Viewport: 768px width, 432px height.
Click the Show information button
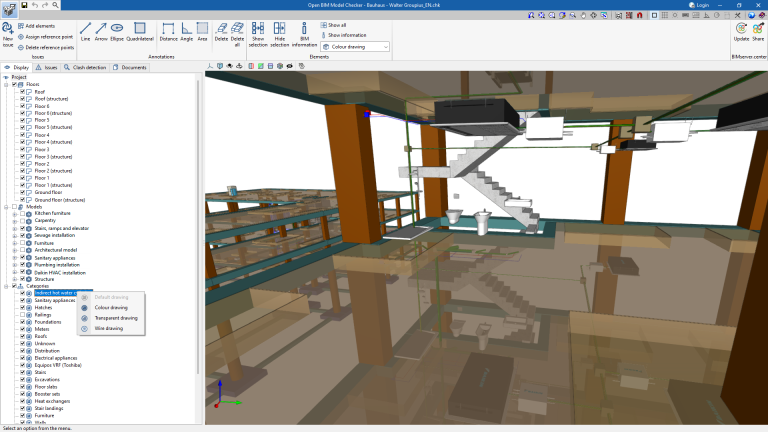tap(343, 35)
